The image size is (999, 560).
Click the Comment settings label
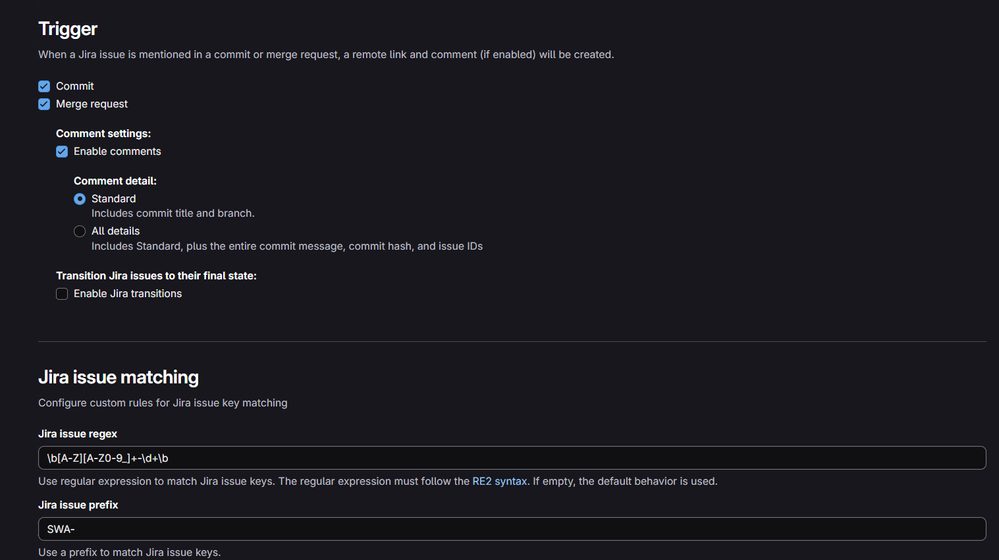click(x=103, y=134)
